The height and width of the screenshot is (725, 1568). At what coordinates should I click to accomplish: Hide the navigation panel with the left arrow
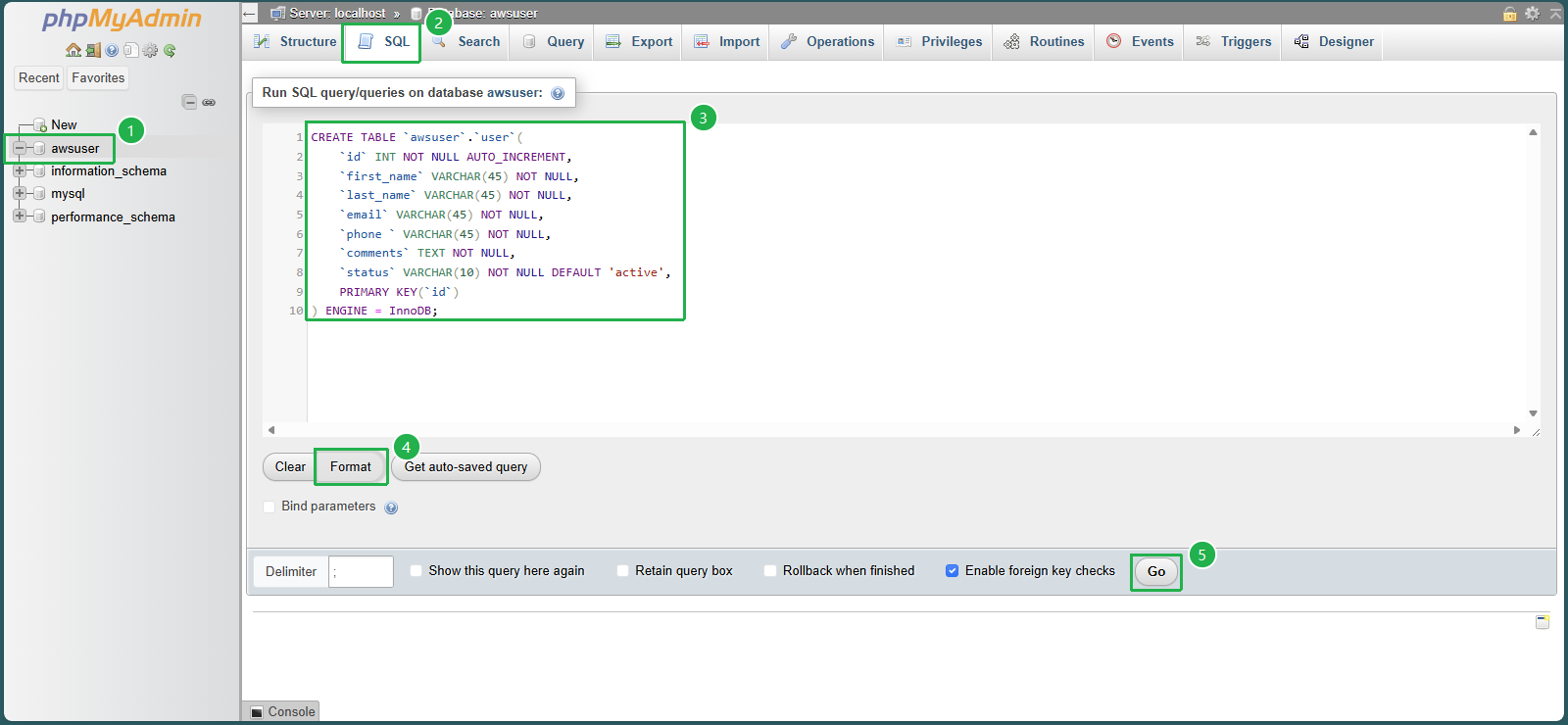coord(249,14)
